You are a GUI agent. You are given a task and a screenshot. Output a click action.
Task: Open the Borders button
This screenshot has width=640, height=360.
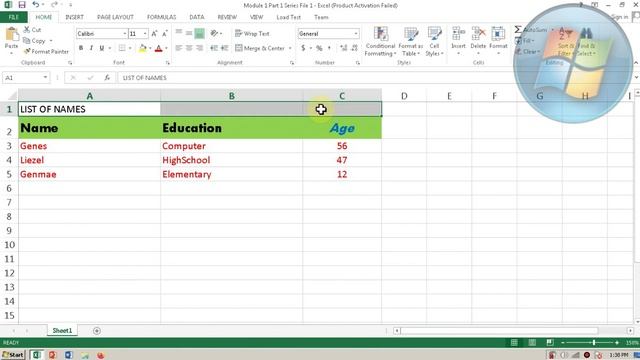coord(122,48)
